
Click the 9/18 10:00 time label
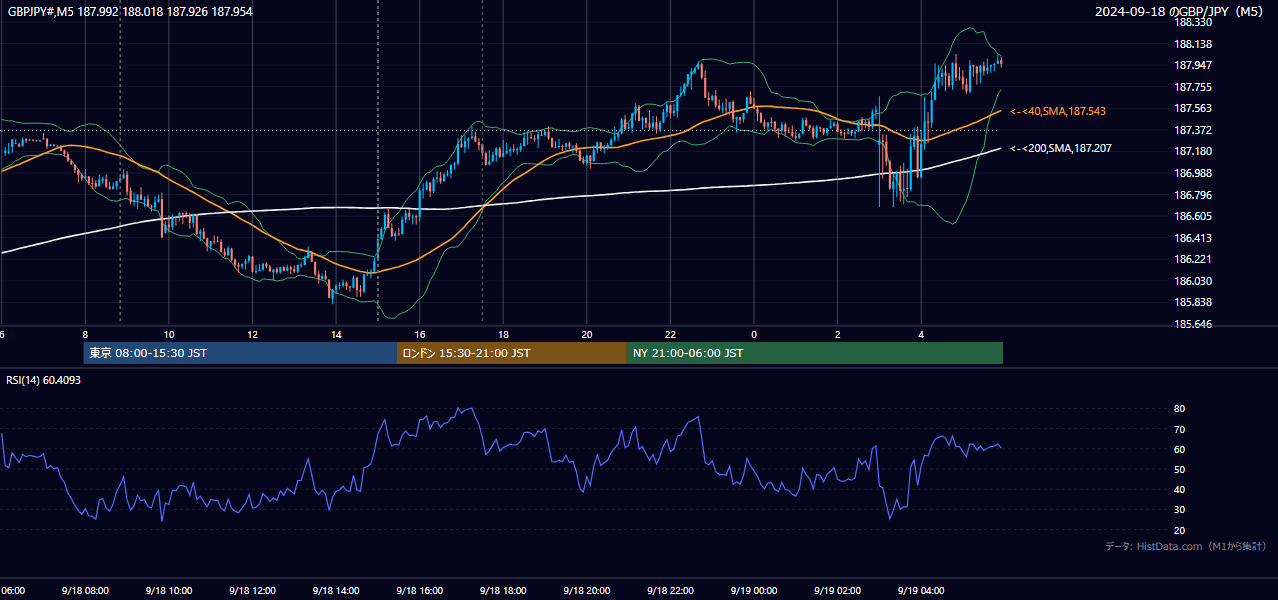click(168, 591)
